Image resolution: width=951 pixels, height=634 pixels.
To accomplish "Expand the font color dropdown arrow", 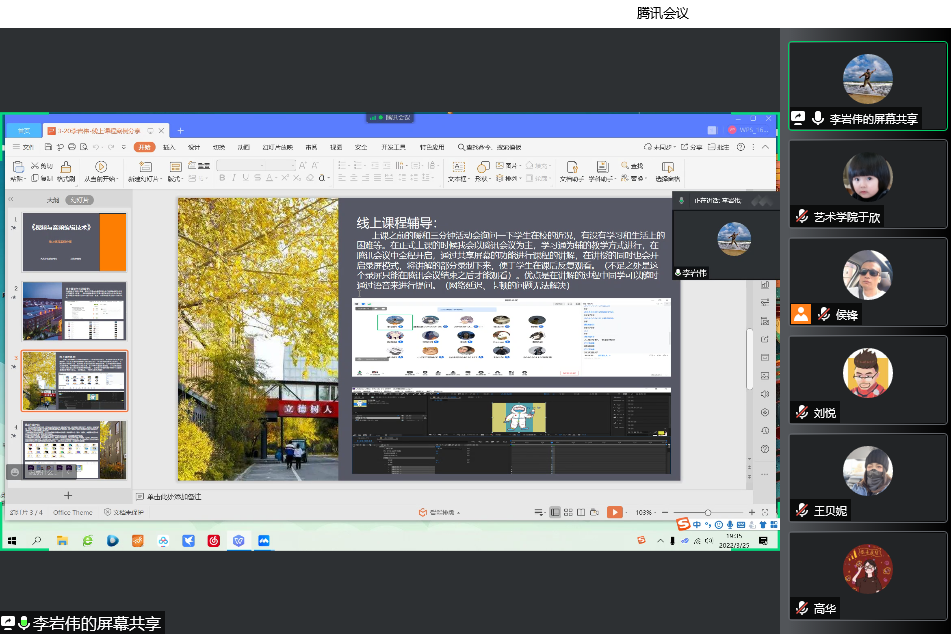I will click(x=276, y=178).
